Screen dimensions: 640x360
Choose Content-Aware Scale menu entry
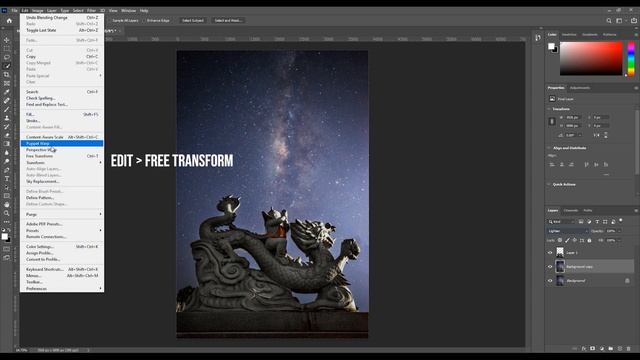[x=62, y=137]
